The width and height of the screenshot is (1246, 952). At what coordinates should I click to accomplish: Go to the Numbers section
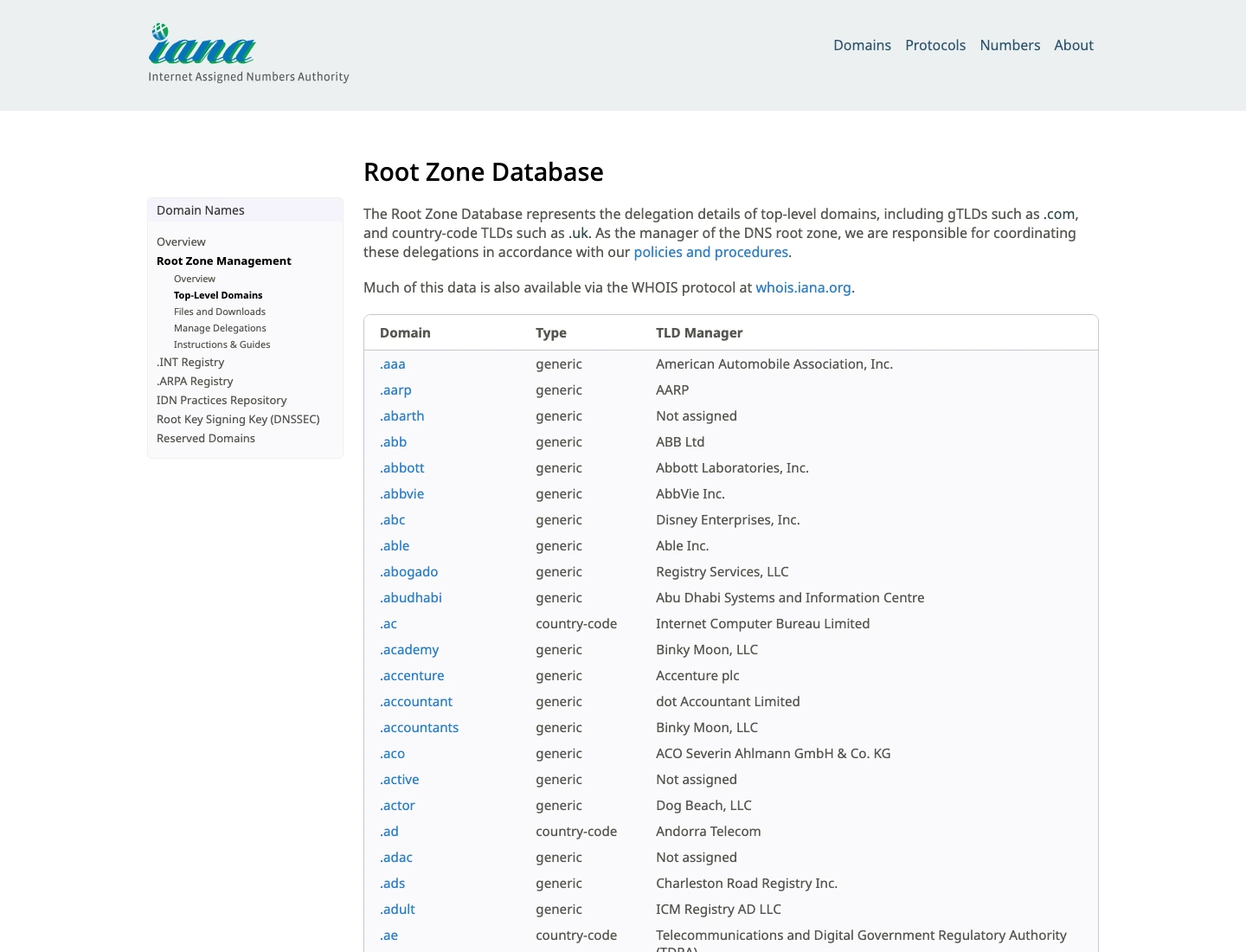1010,45
